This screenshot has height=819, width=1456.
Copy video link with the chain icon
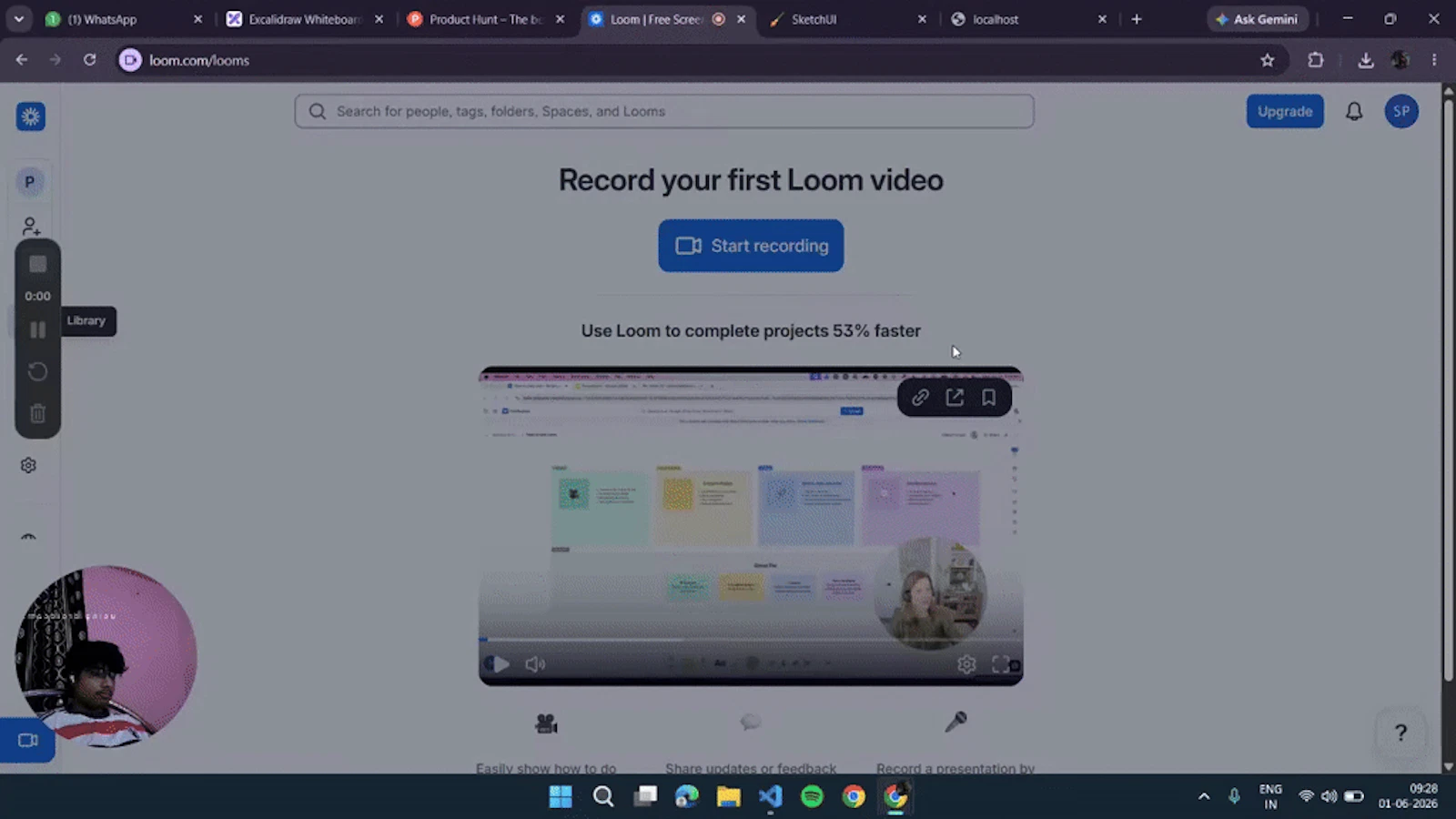click(920, 398)
